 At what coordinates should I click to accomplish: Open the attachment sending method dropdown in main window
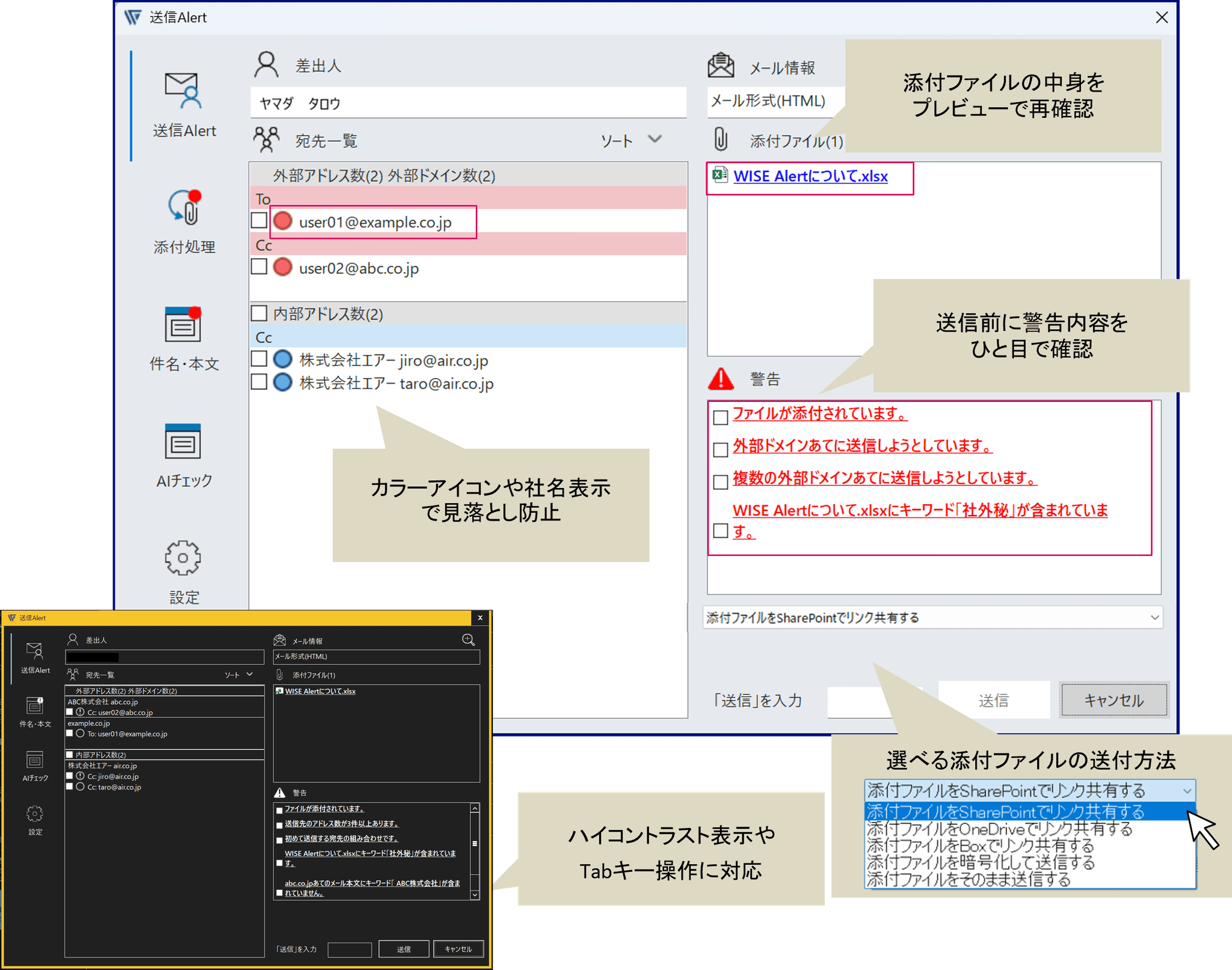[x=932, y=617]
